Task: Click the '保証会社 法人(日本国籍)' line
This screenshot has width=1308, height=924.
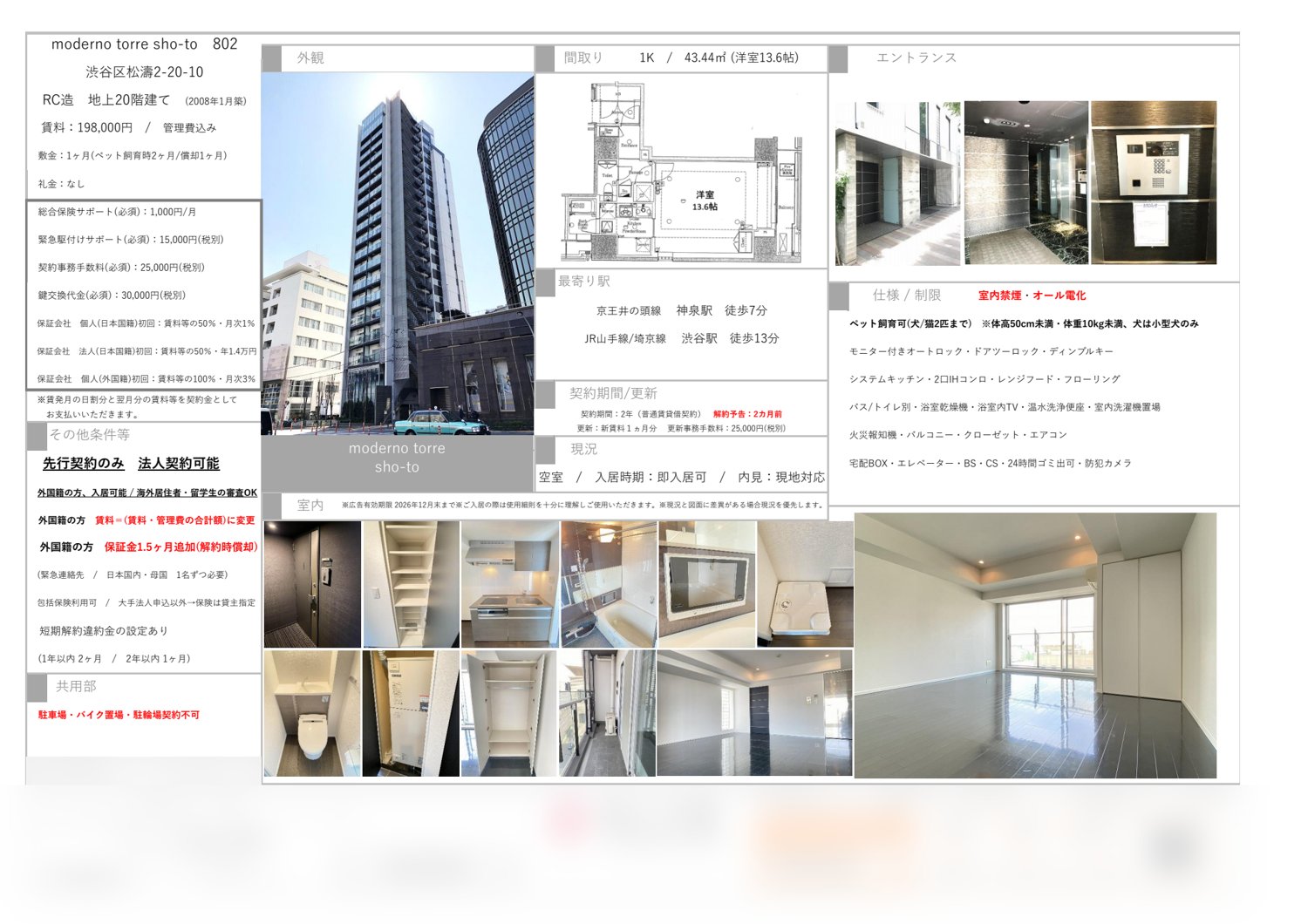Action: 146,351
